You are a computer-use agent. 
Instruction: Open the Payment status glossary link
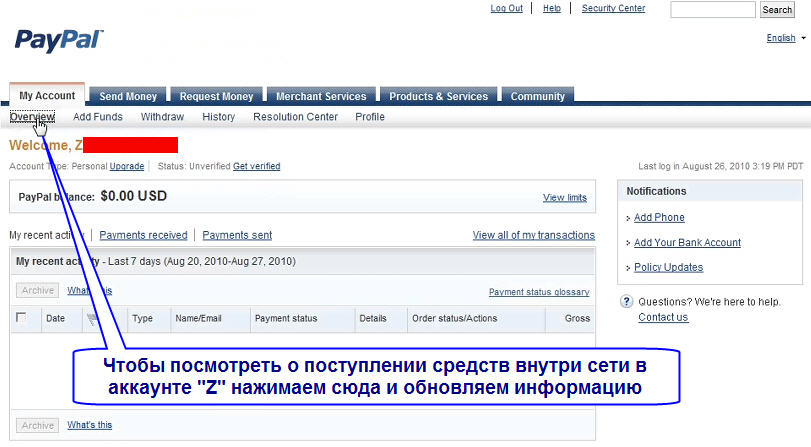point(539,292)
